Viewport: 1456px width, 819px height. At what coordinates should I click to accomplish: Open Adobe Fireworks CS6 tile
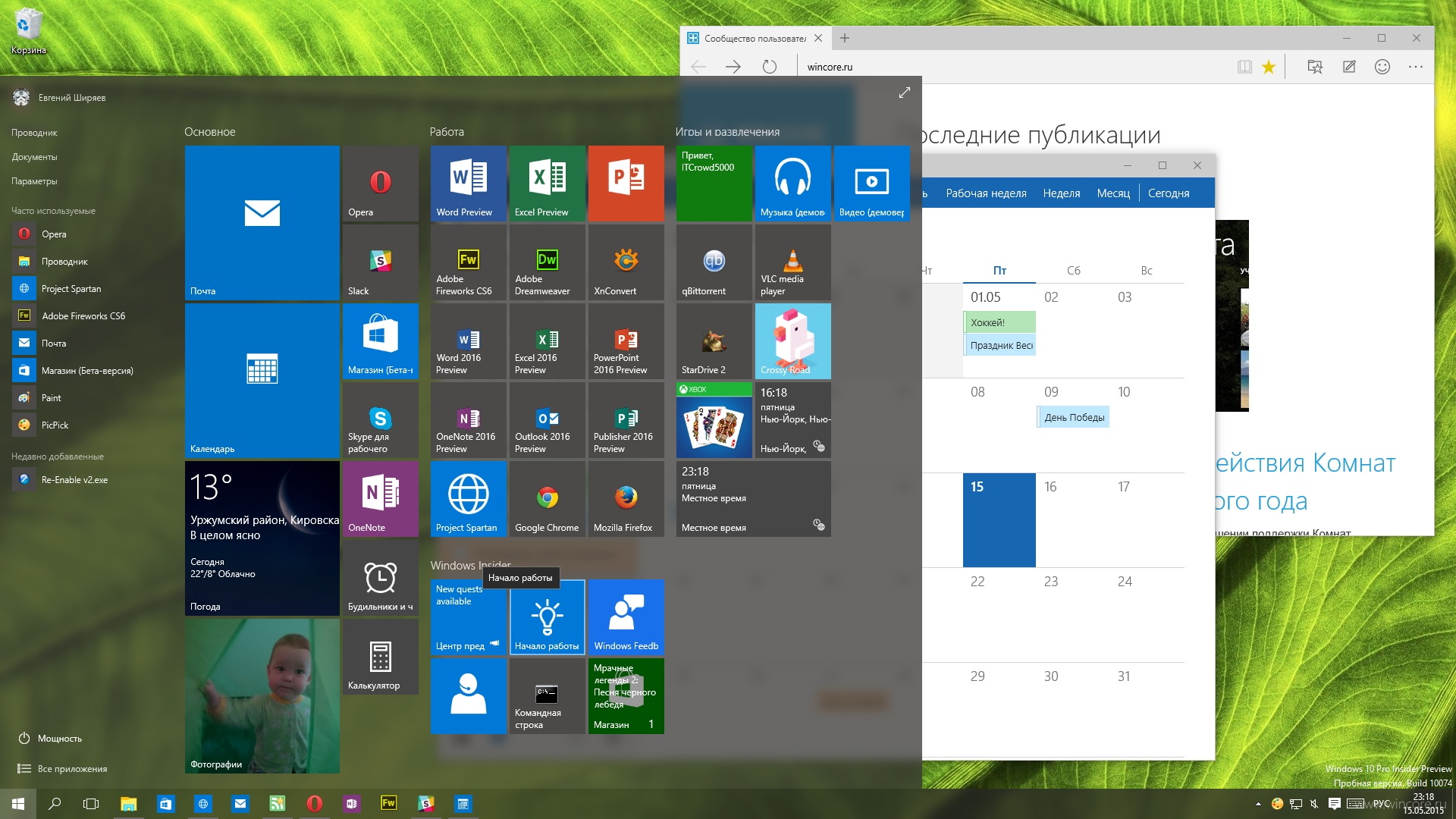point(468,262)
